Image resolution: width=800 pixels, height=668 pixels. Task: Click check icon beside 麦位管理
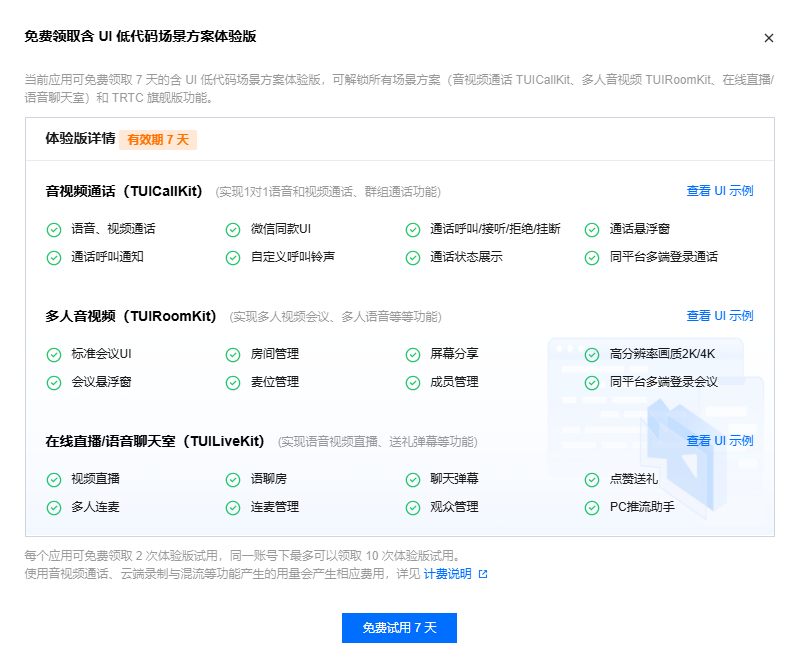[x=233, y=383]
